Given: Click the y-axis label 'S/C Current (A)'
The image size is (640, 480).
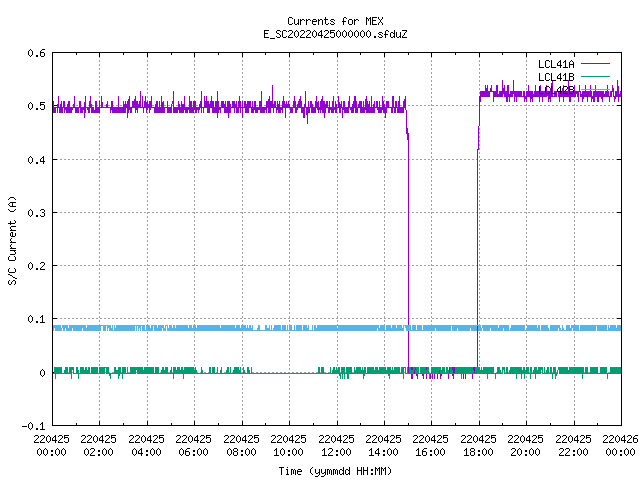Looking at the screenshot, I should pos(12,240).
